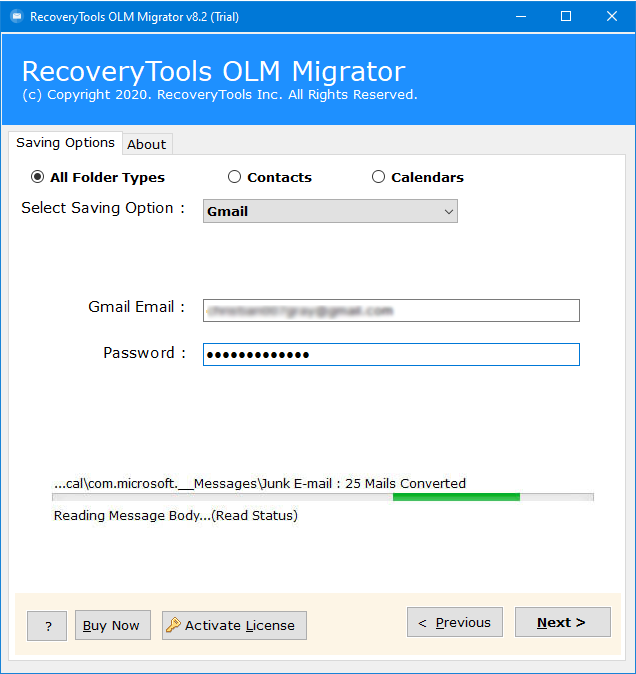This screenshot has width=636, height=674.
Task: Select the Contacts radio button
Action: click(x=234, y=177)
